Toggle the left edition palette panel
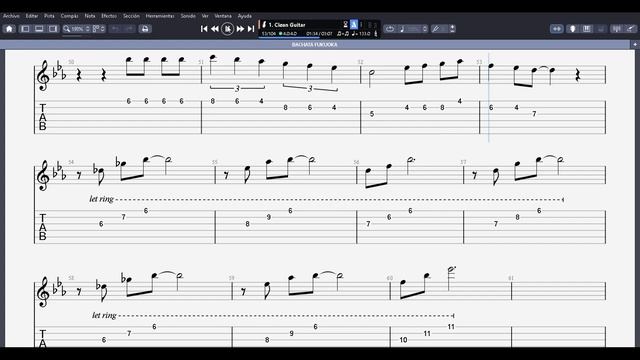 coord(25,29)
